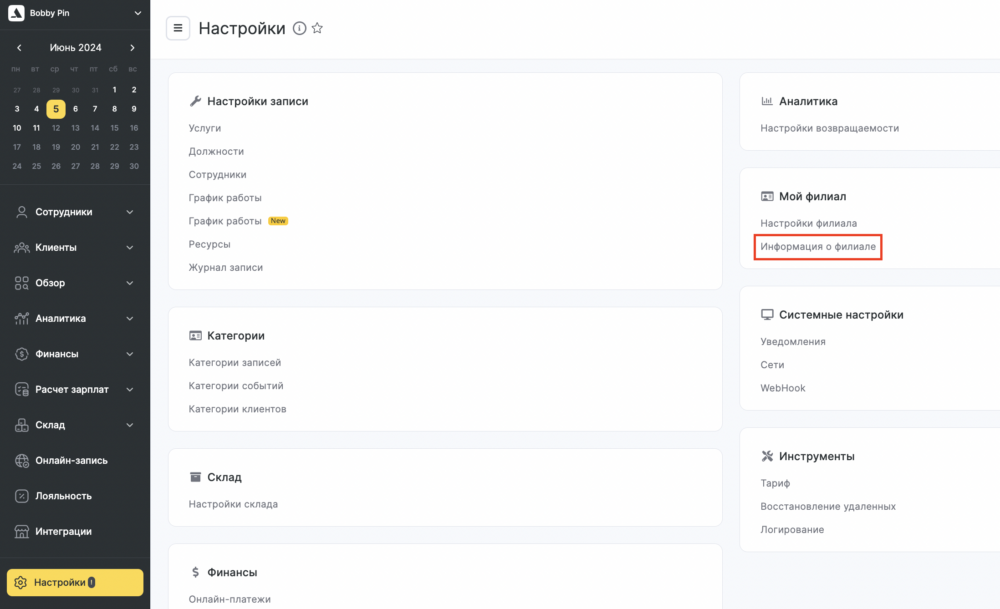
Task: Click the Лояльность percent icon
Action: pyautogui.click(x=22, y=496)
